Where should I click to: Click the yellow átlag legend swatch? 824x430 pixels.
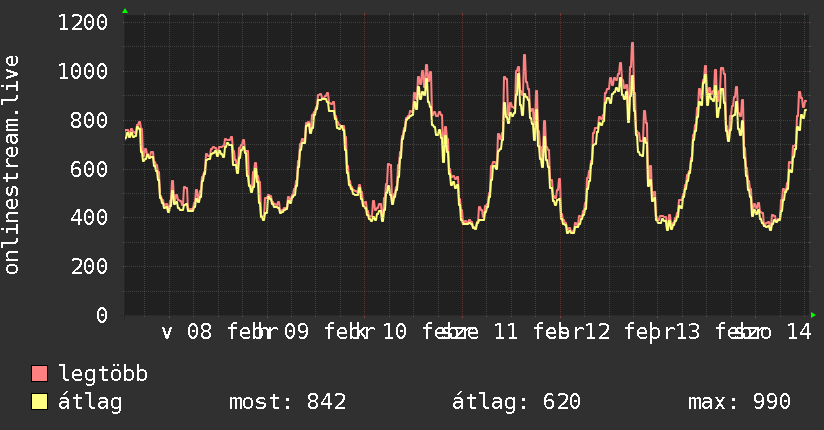click(x=39, y=402)
